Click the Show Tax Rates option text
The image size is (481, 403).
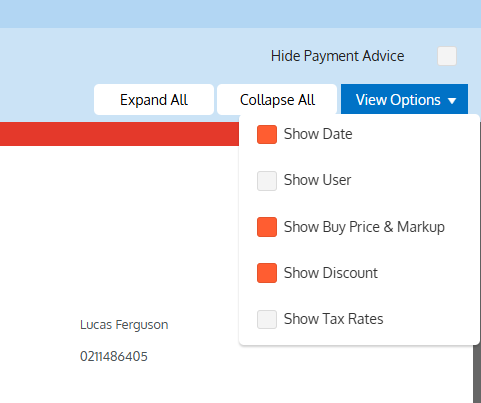(334, 319)
